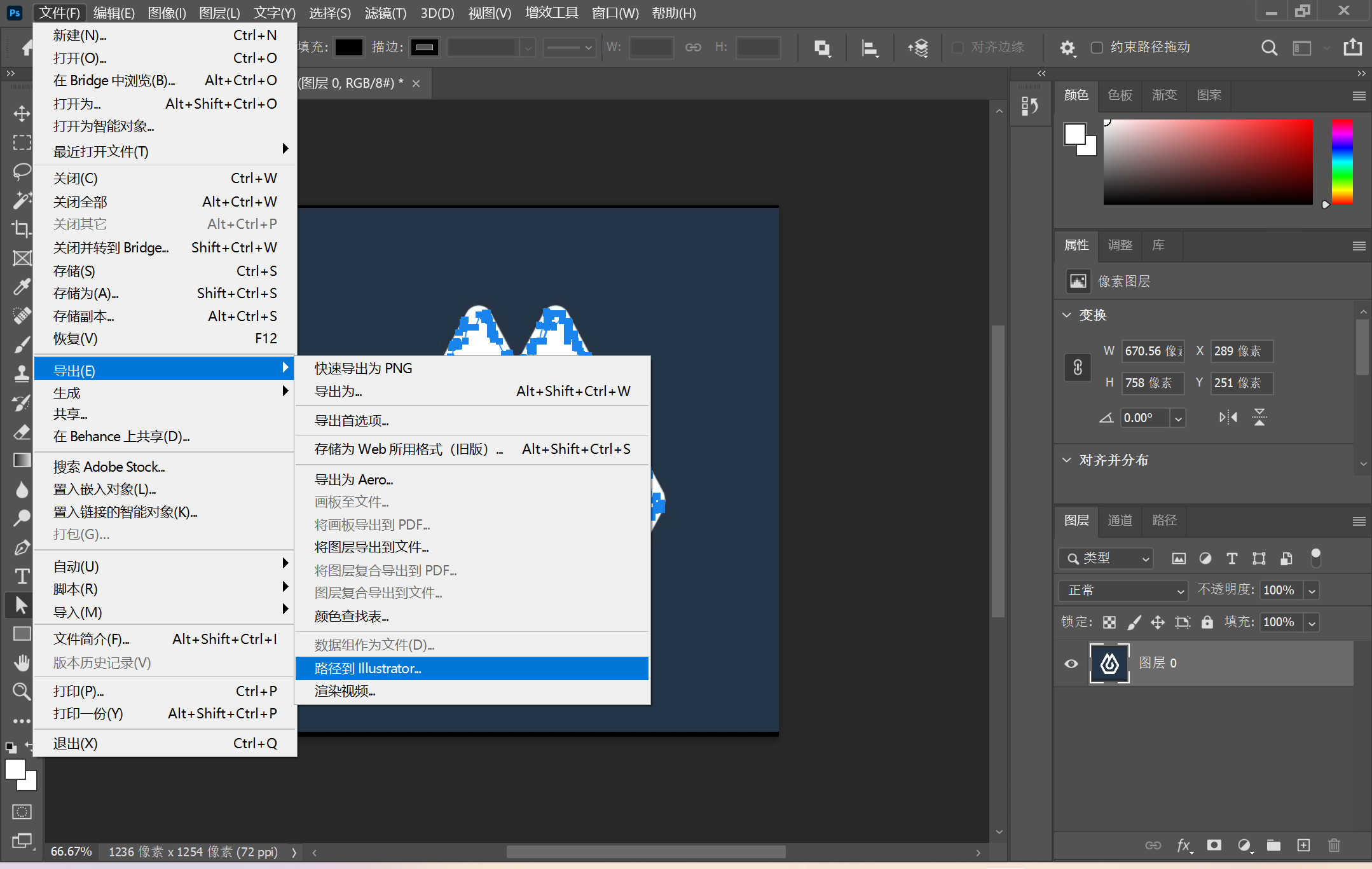Hide 图层 0 using the eye icon
The image size is (1372, 869).
pyautogui.click(x=1071, y=664)
